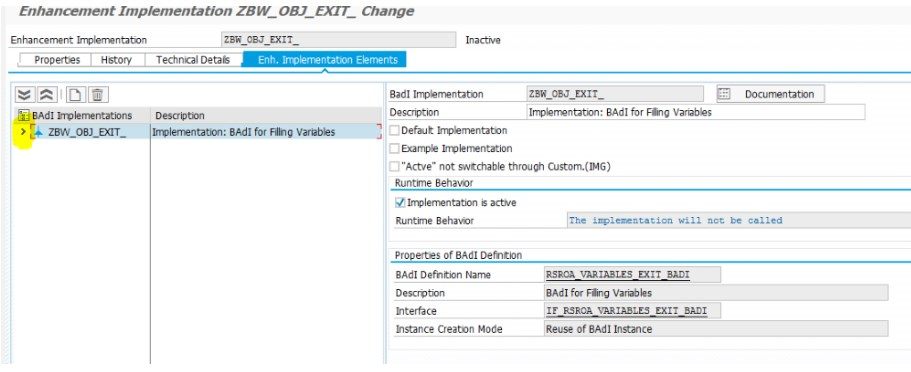Click the Expand All double-arrow icon
911x372 pixels.
(x=24, y=95)
